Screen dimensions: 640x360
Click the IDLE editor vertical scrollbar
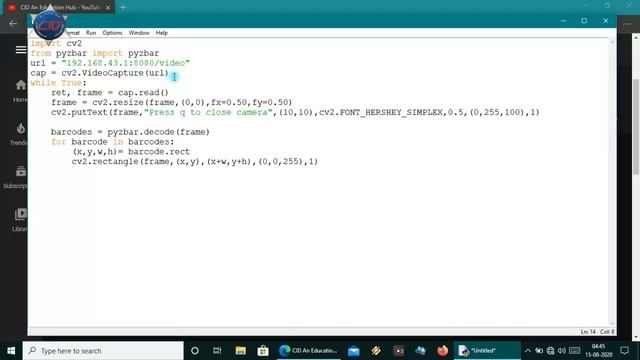(612, 182)
